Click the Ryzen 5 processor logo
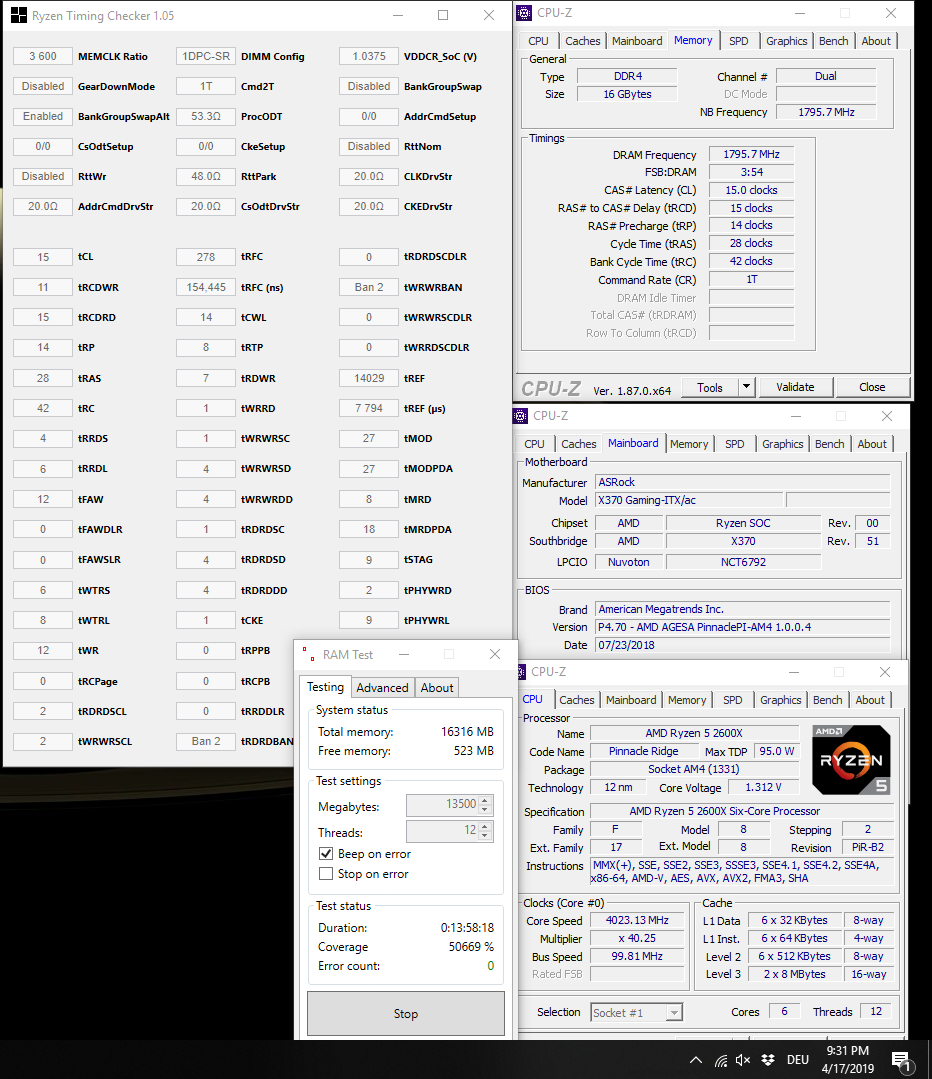932x1079 pixels. pos(851,760)
